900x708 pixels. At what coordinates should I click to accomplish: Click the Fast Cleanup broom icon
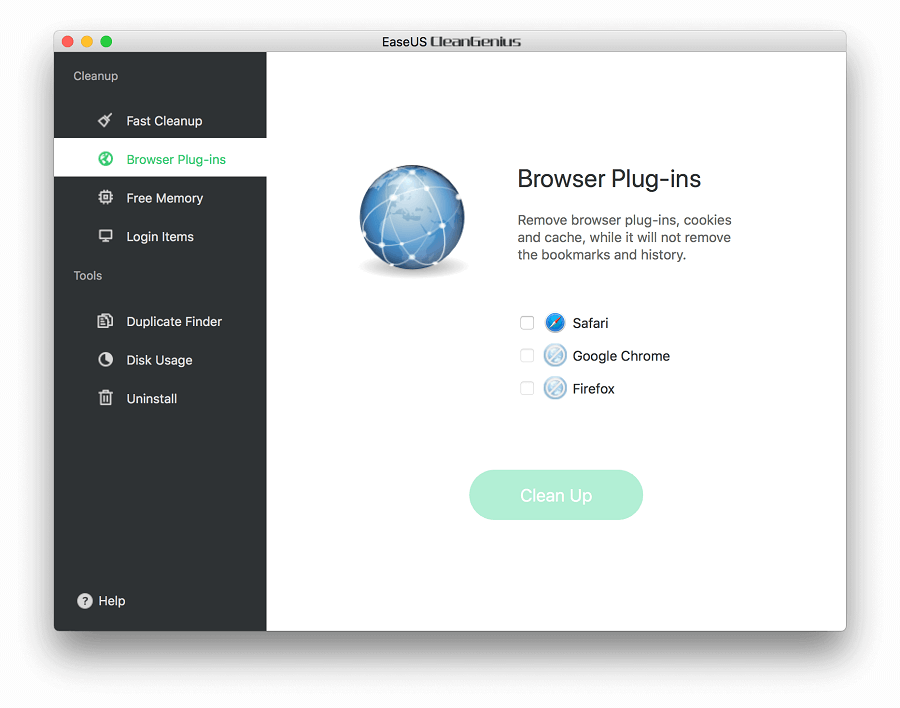(105, 121)
